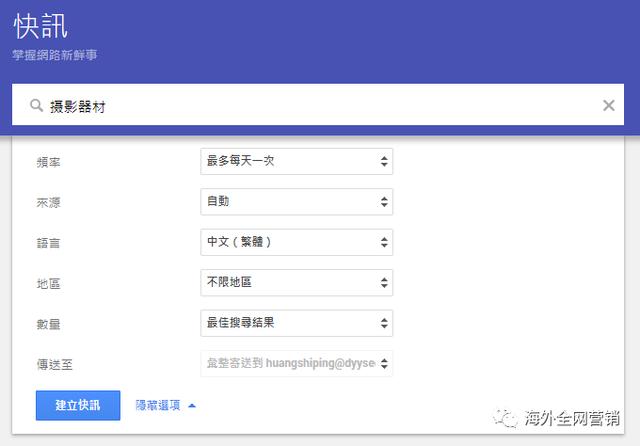This screenshot has width=640, height=446.
Task: Click the 傳送至 label
Action: 55,364
